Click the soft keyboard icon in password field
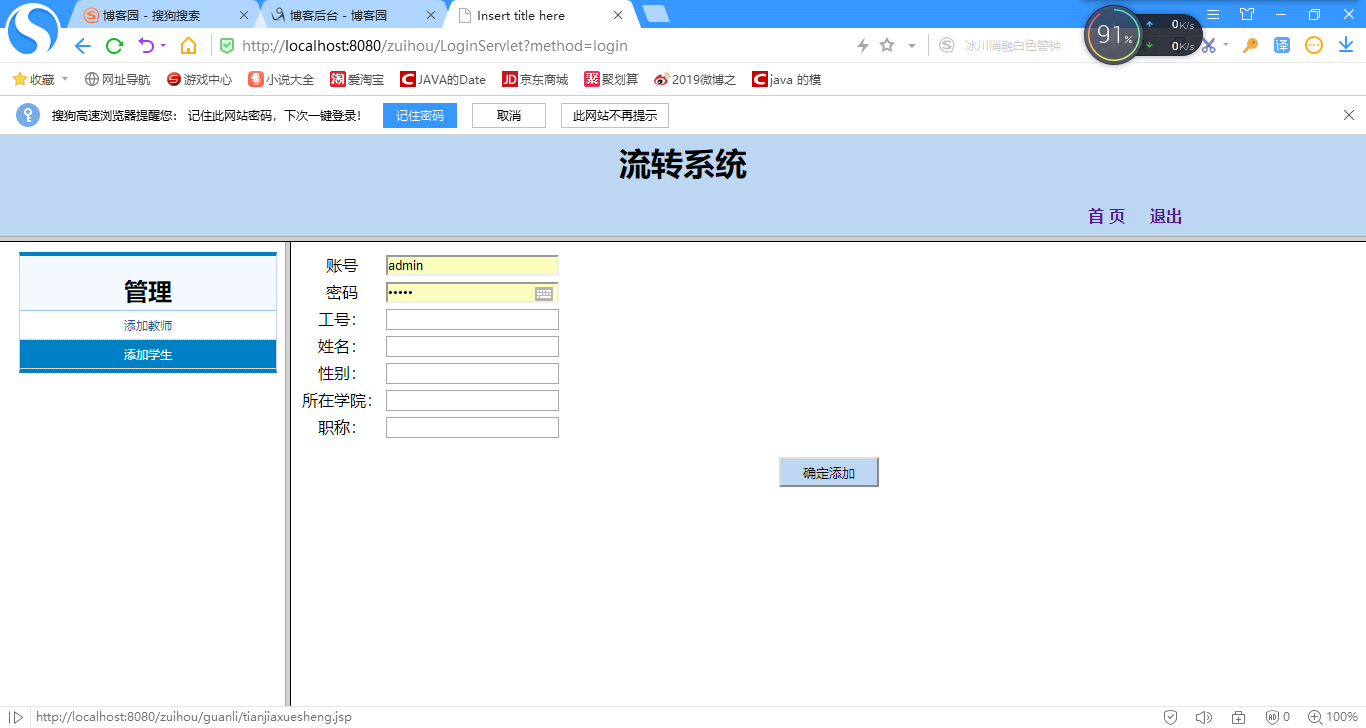1366x728 pixels. [544, 293]
